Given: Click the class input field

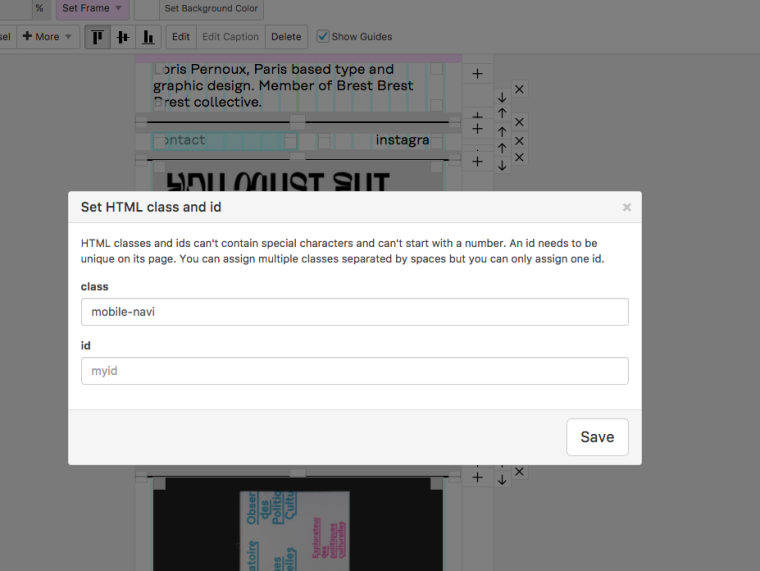Looking at the screenshot, I should (x=354, y=312).
